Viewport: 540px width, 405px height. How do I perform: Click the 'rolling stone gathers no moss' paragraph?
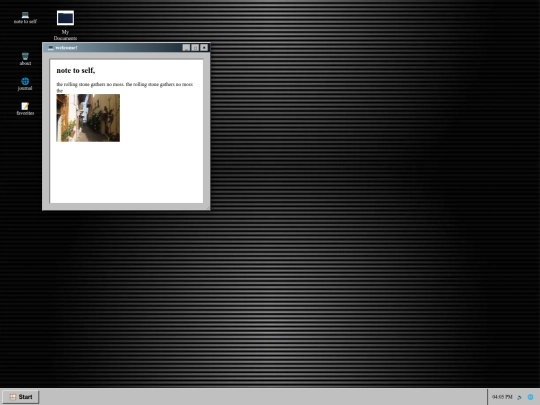(125, 87)
